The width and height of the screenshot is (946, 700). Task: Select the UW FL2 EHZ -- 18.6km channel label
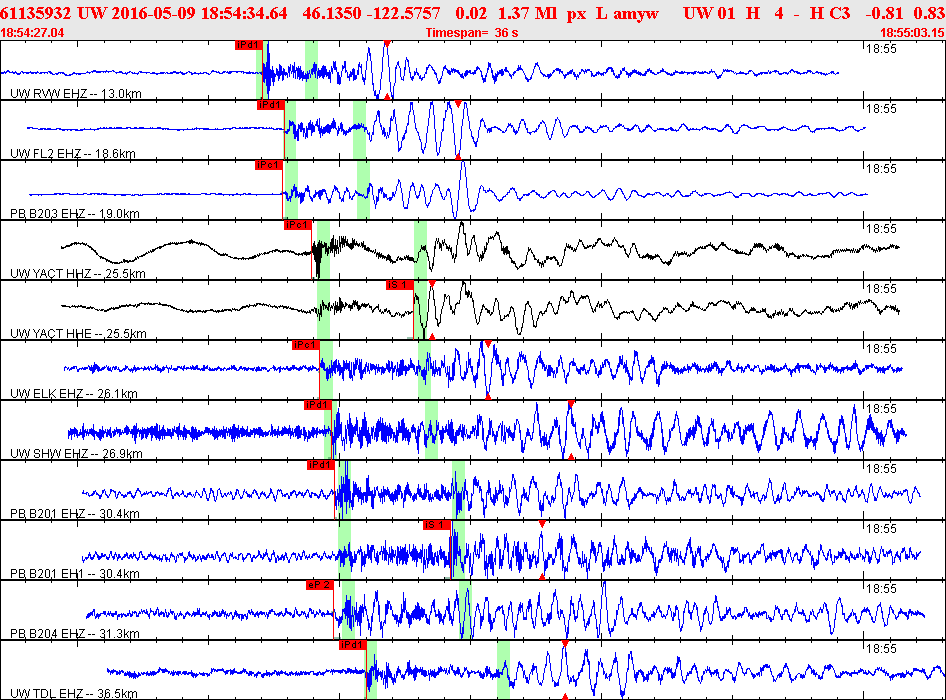73,153
